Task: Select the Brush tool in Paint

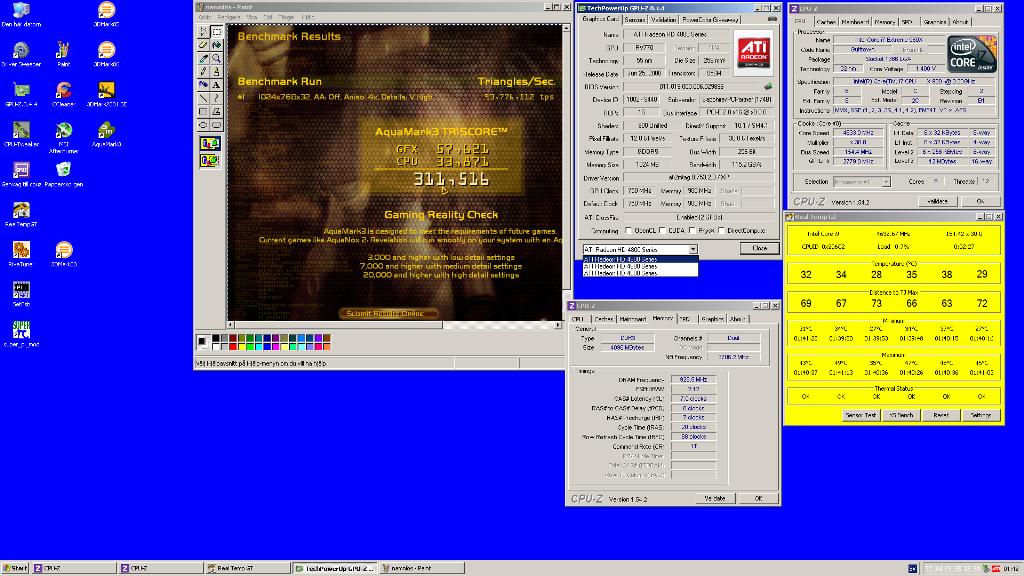Action: (x=217, y=71)
